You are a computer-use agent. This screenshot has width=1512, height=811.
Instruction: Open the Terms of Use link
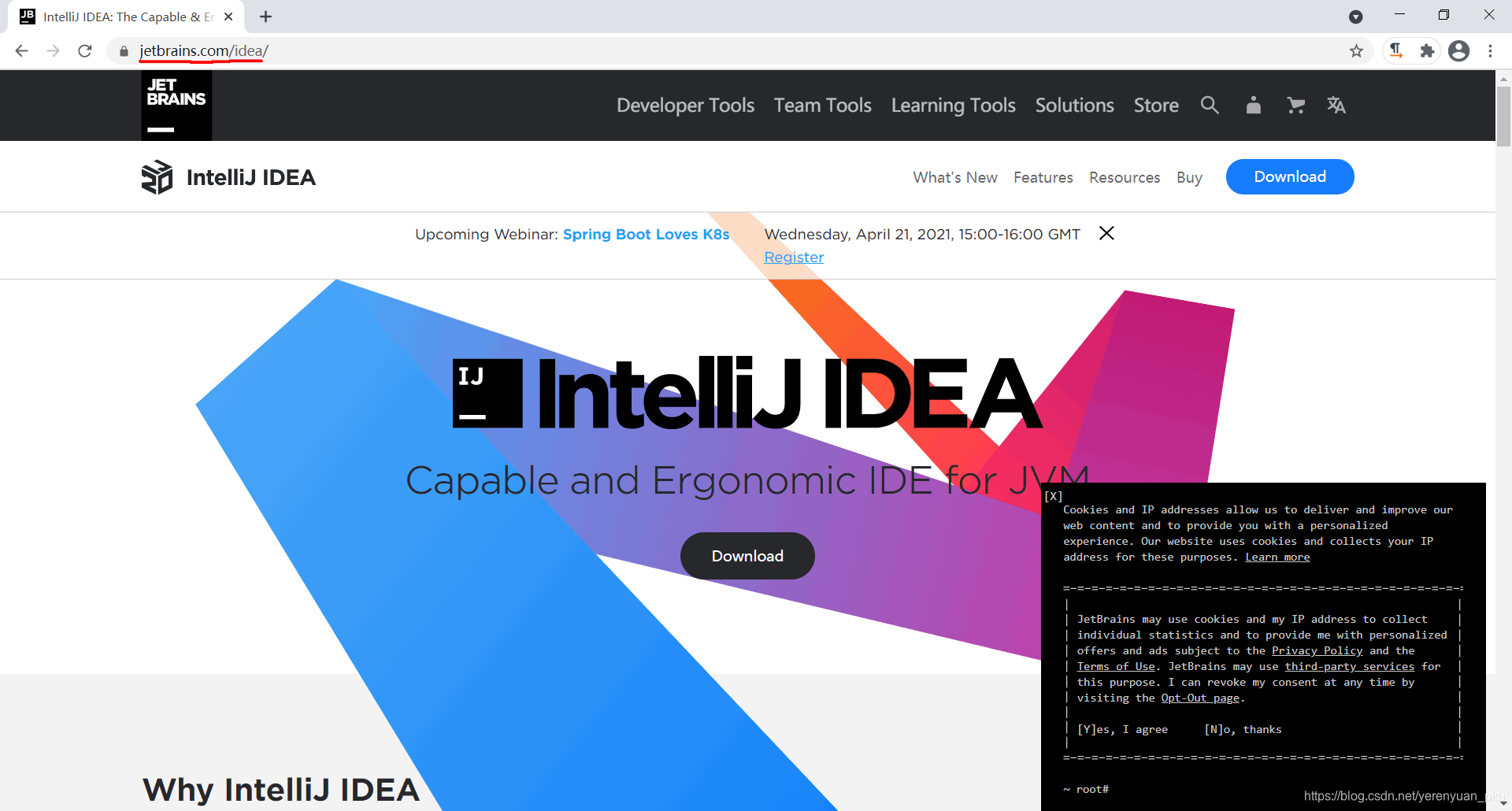click(x=1116, y=666)
